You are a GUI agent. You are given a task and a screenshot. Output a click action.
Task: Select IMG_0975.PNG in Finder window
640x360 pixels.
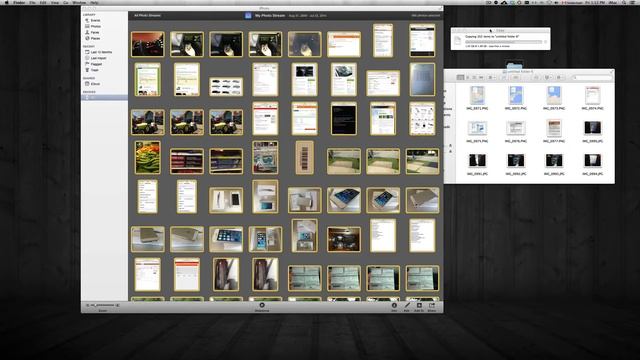[x=477, y=131]
